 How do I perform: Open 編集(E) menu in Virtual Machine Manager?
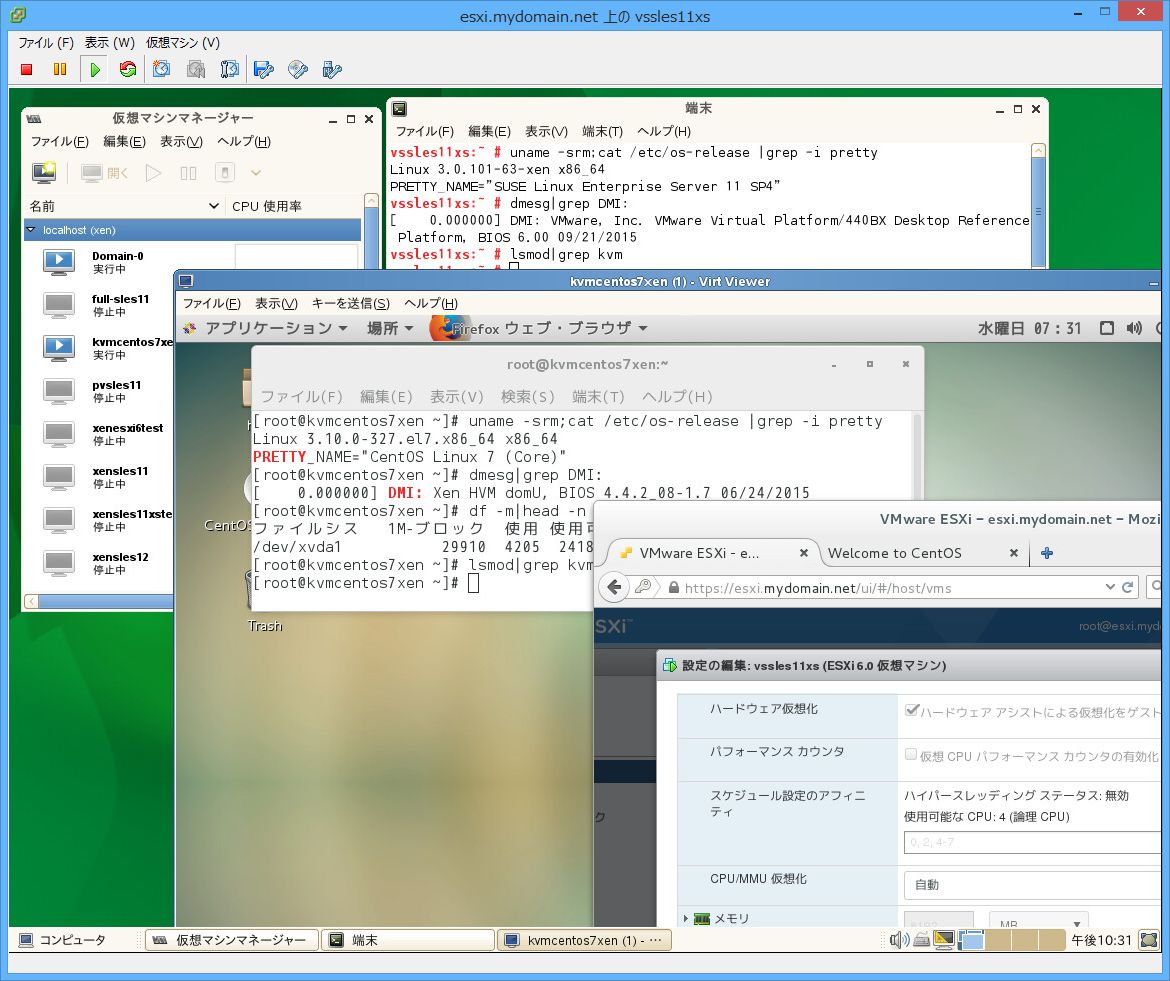click(124, 141)
